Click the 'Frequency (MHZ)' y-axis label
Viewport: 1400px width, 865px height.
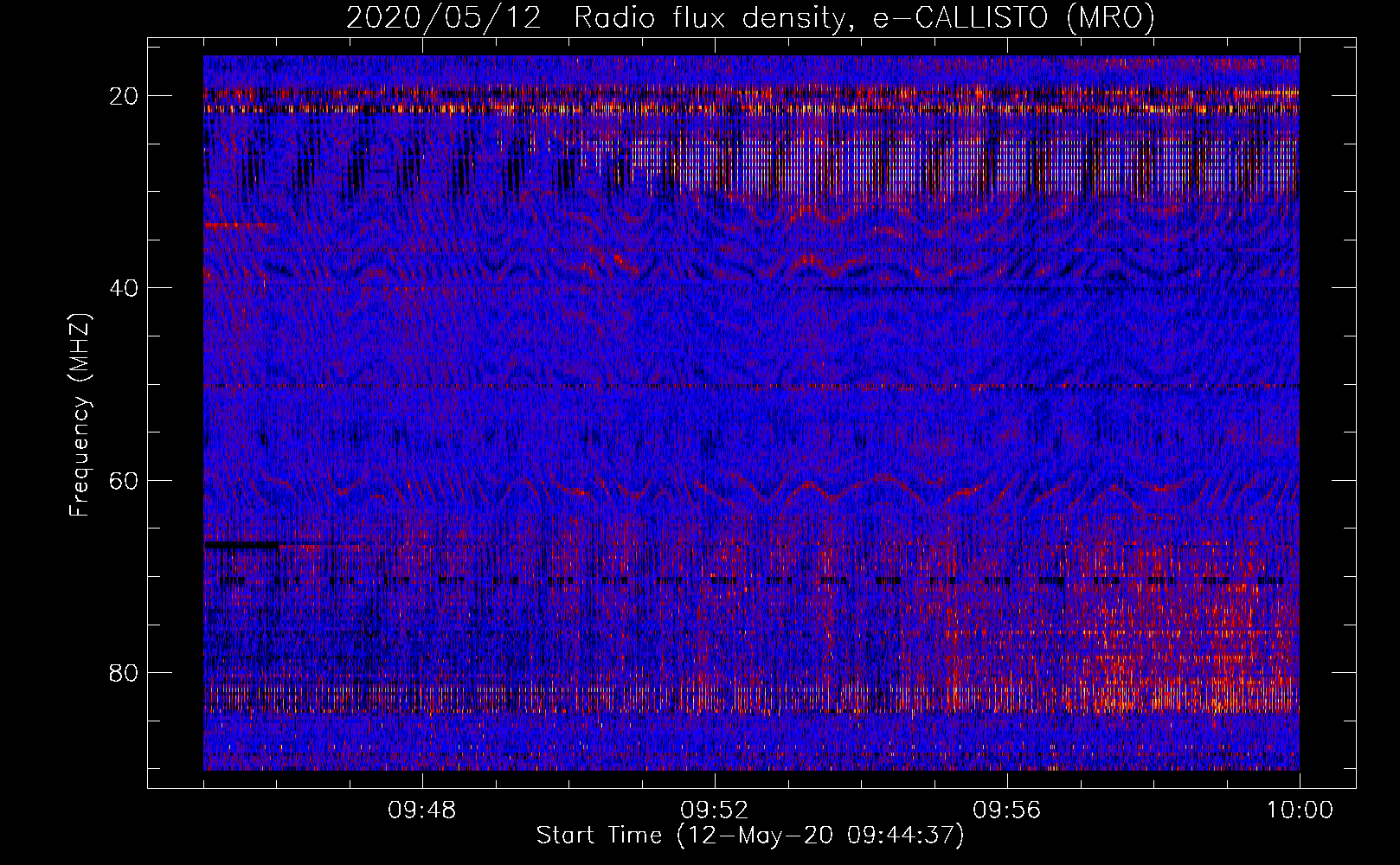[x=80, y=414]
